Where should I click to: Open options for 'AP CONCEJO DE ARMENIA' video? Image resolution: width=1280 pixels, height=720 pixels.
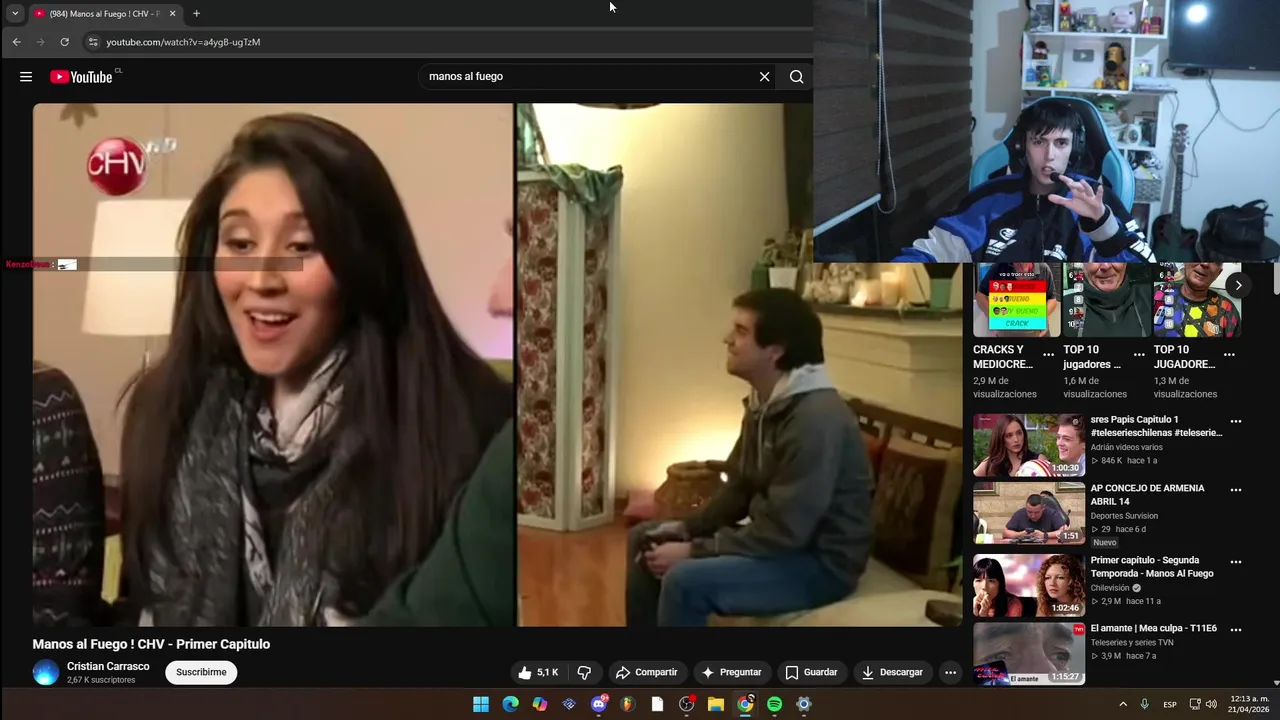1236,490
